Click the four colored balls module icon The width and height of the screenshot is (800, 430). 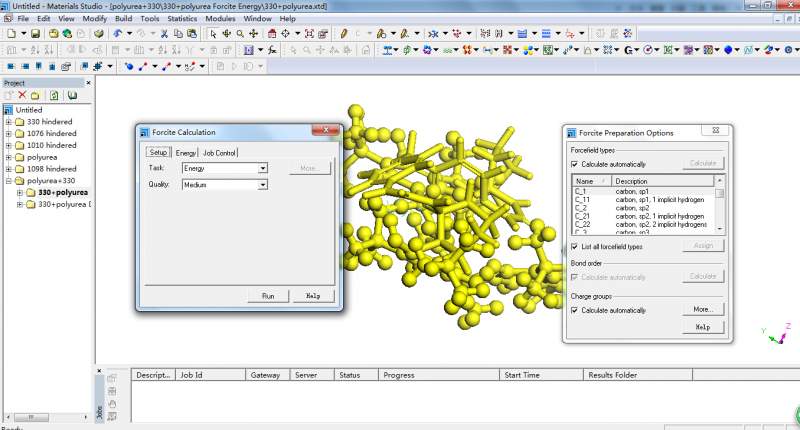[528, 50]
